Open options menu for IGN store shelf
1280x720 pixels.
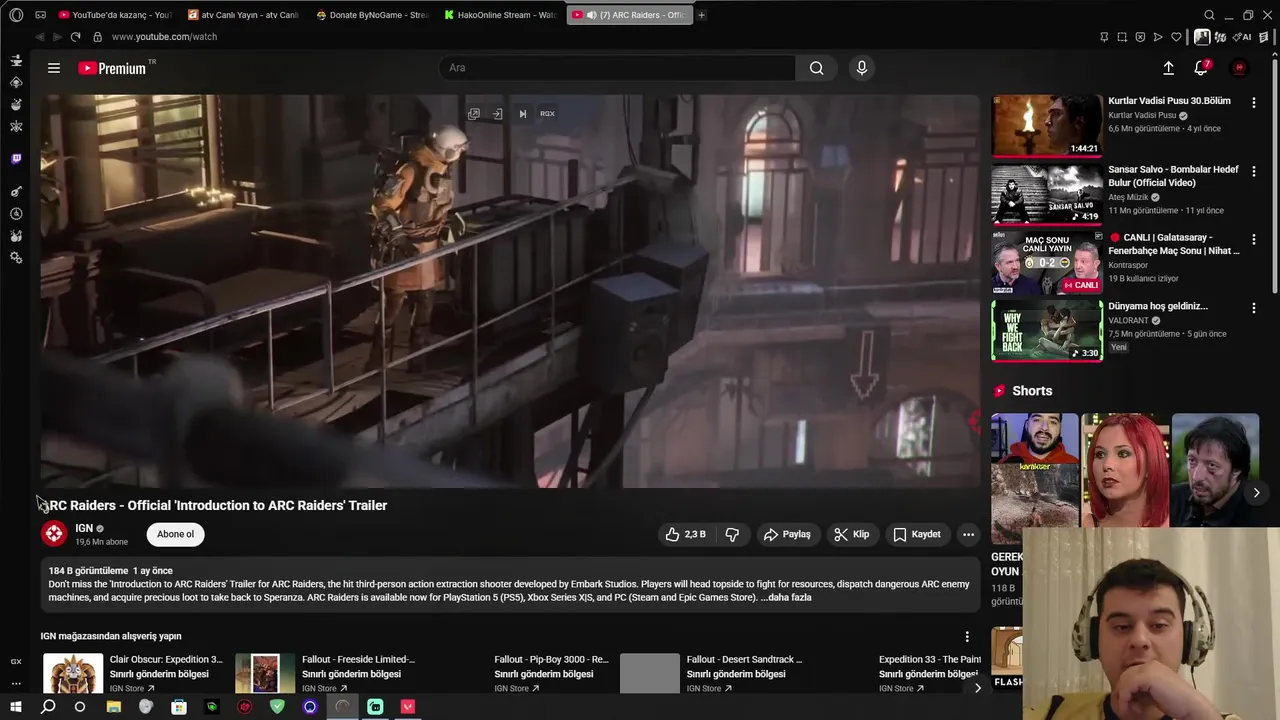tap(967, 637)
